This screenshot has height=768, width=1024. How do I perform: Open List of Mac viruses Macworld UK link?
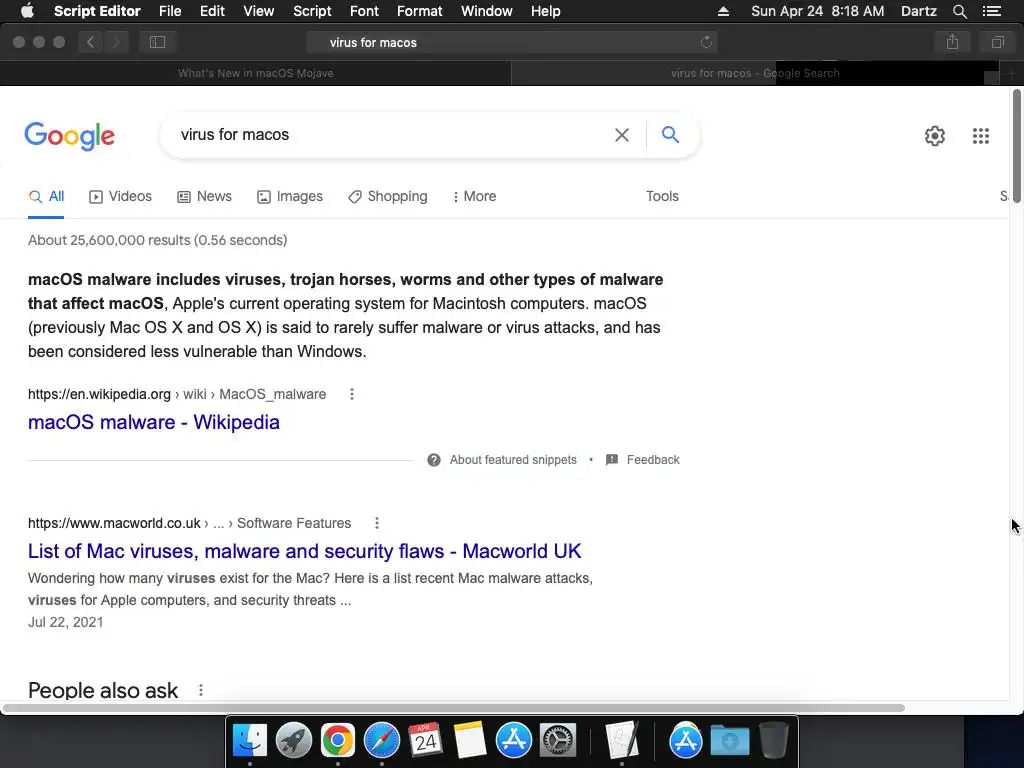304,551
